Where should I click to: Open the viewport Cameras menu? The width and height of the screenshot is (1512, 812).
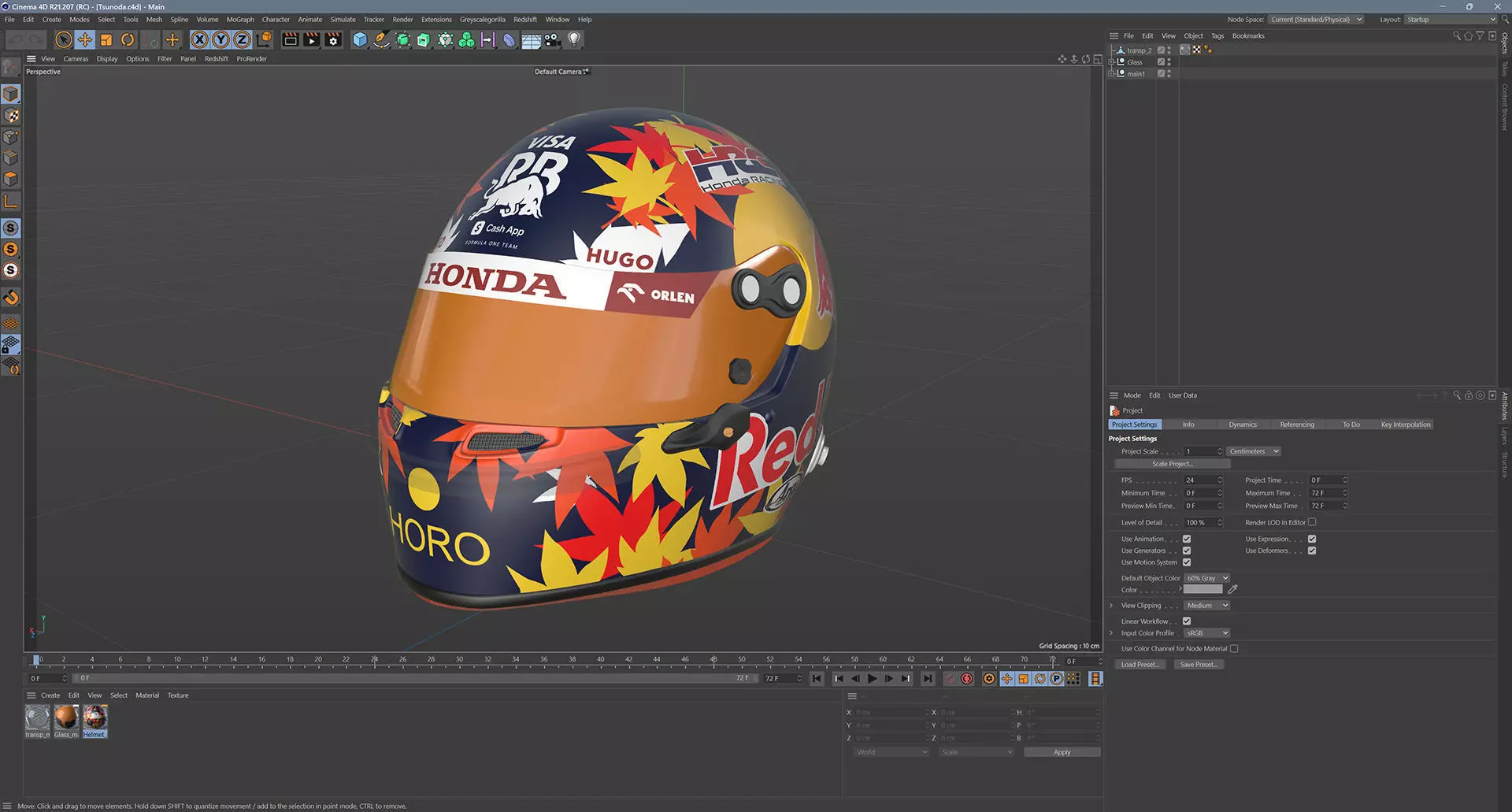(76, 58)
